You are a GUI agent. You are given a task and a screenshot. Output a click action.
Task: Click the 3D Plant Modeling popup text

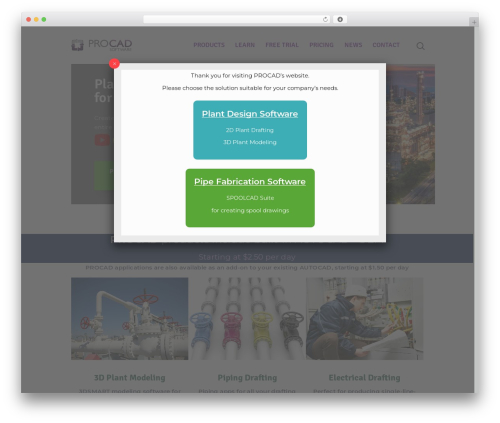pyautogui.click(x=250, y=142)
